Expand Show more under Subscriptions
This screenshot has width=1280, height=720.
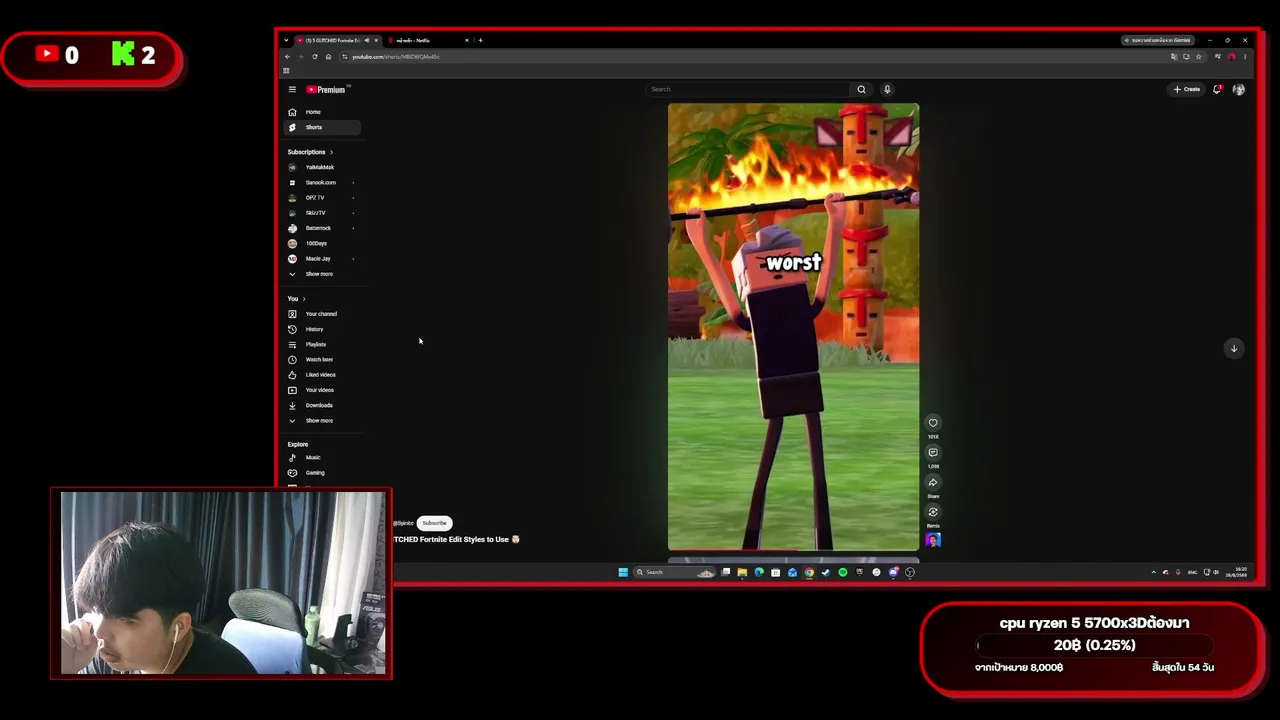point(321,274)
